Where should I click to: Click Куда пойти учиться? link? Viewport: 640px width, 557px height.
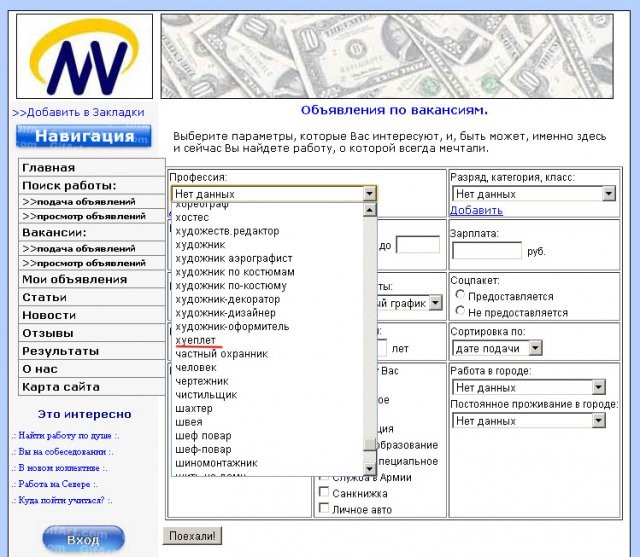click(62, 500)
